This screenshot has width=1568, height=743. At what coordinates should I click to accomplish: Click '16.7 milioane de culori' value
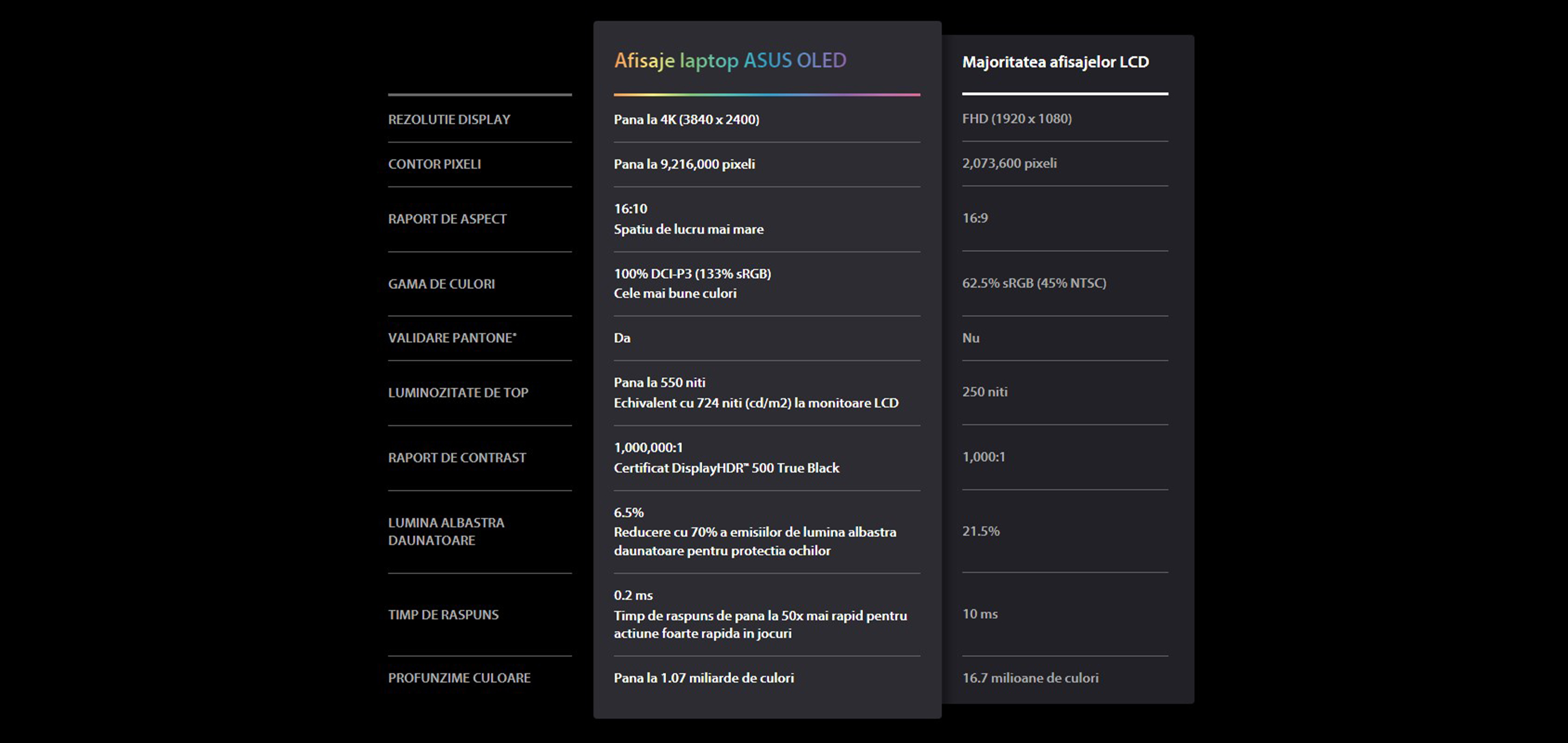[x=1031, y=678]
